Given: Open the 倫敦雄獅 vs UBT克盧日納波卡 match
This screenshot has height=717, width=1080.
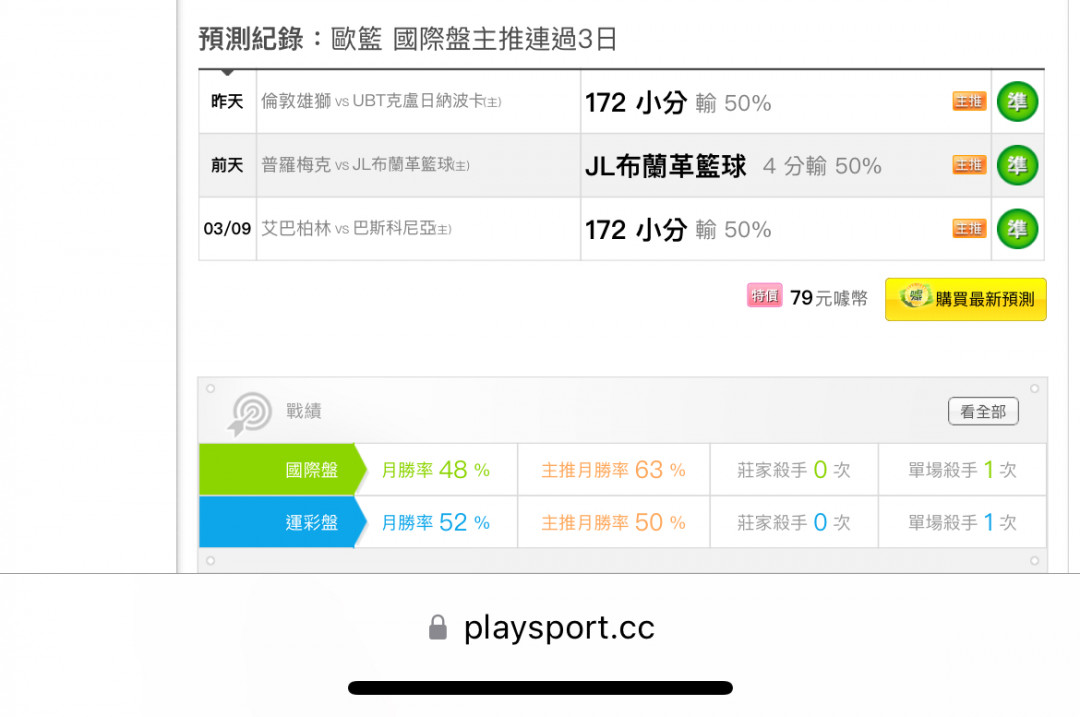Looking at the screenshot, I should click(381, 101).
